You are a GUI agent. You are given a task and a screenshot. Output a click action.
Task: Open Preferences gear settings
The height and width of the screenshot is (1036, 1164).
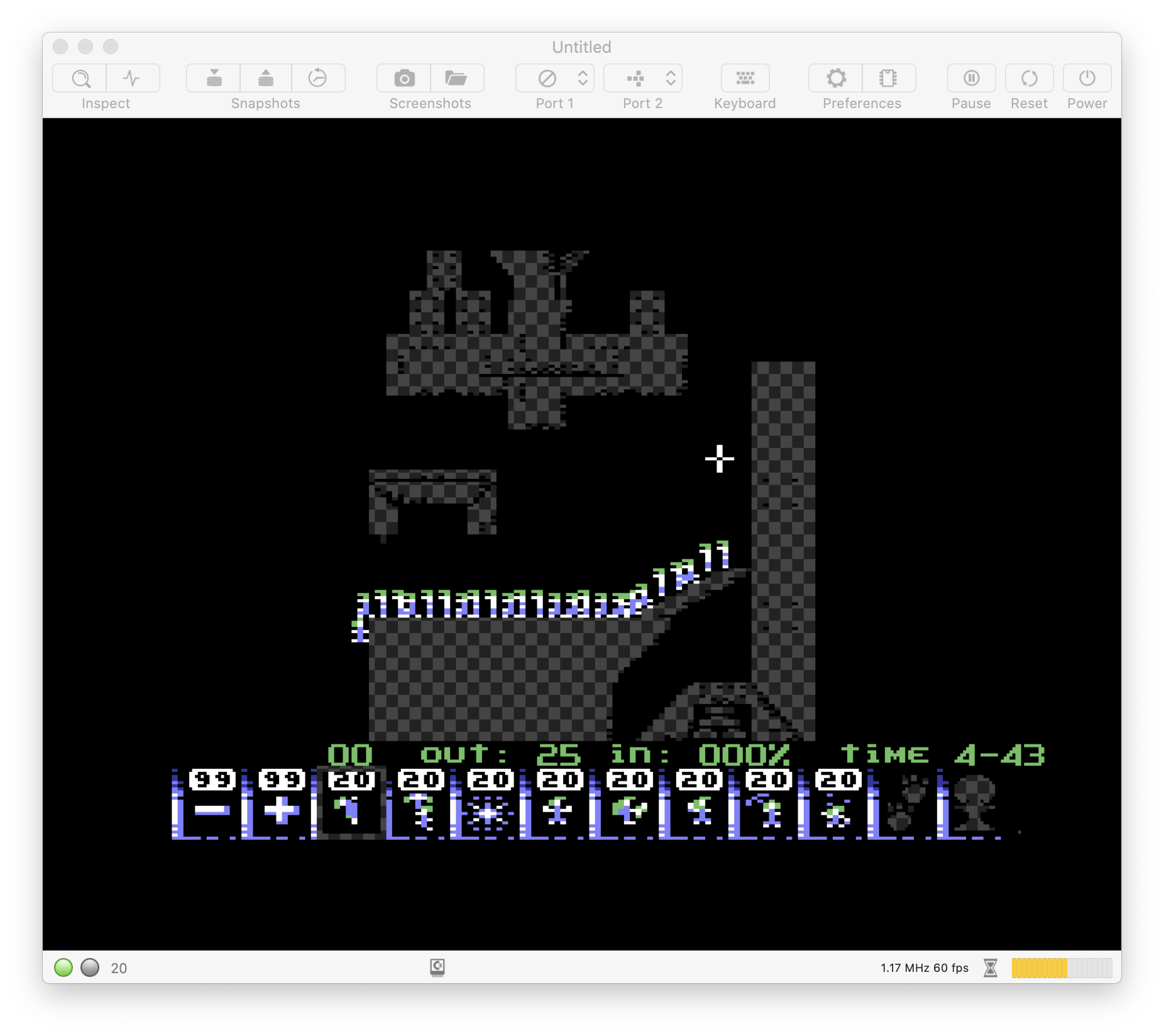pyautogui.click(x=836, y=79)
